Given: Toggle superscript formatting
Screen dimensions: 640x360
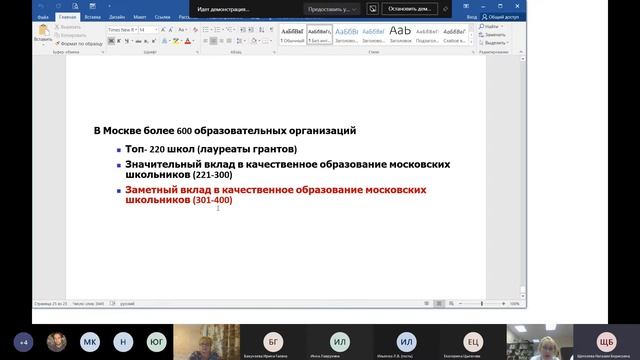Looking at the screenshot, I should [154, 41].
